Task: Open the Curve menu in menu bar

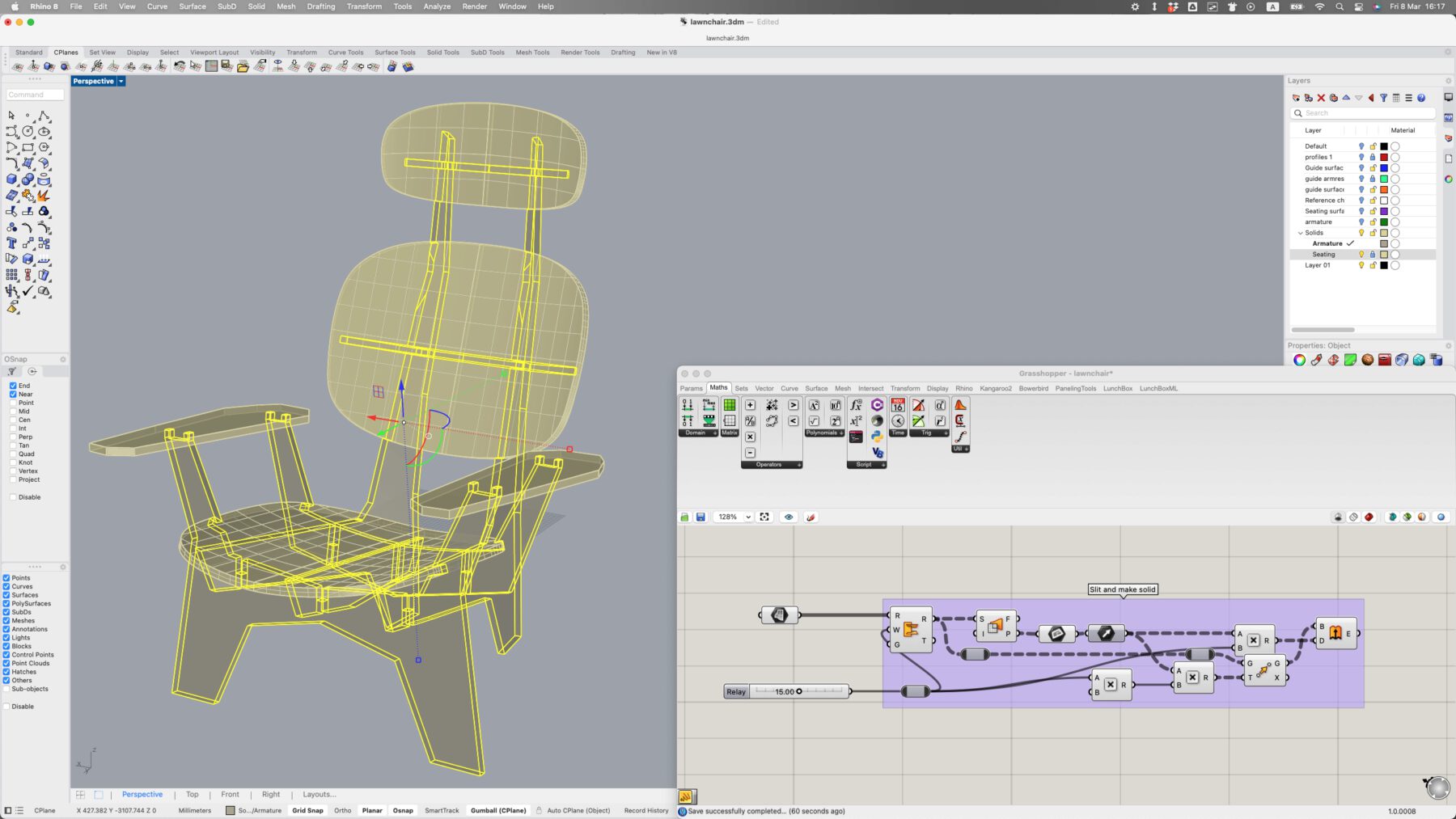Action: 157,6
